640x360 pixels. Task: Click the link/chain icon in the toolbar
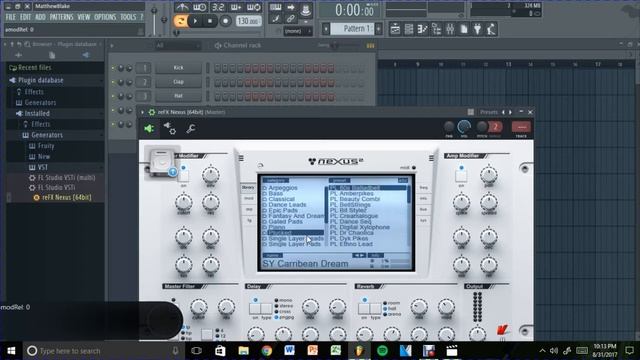point(291,18)
